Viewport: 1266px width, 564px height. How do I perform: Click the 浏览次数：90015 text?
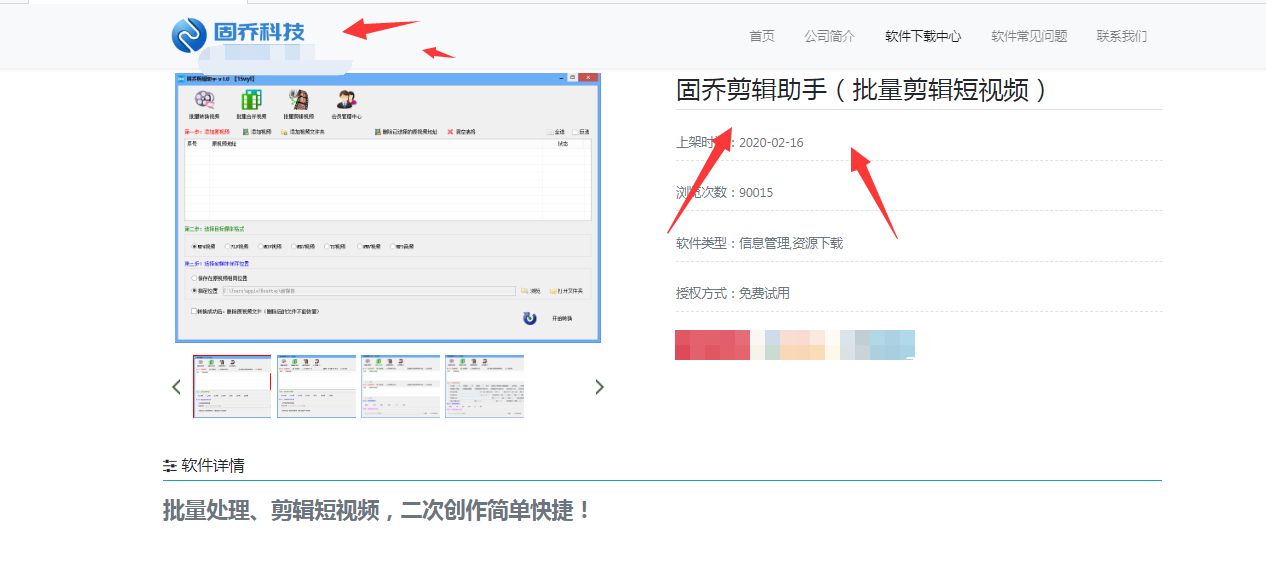click(x=725, y=192)
